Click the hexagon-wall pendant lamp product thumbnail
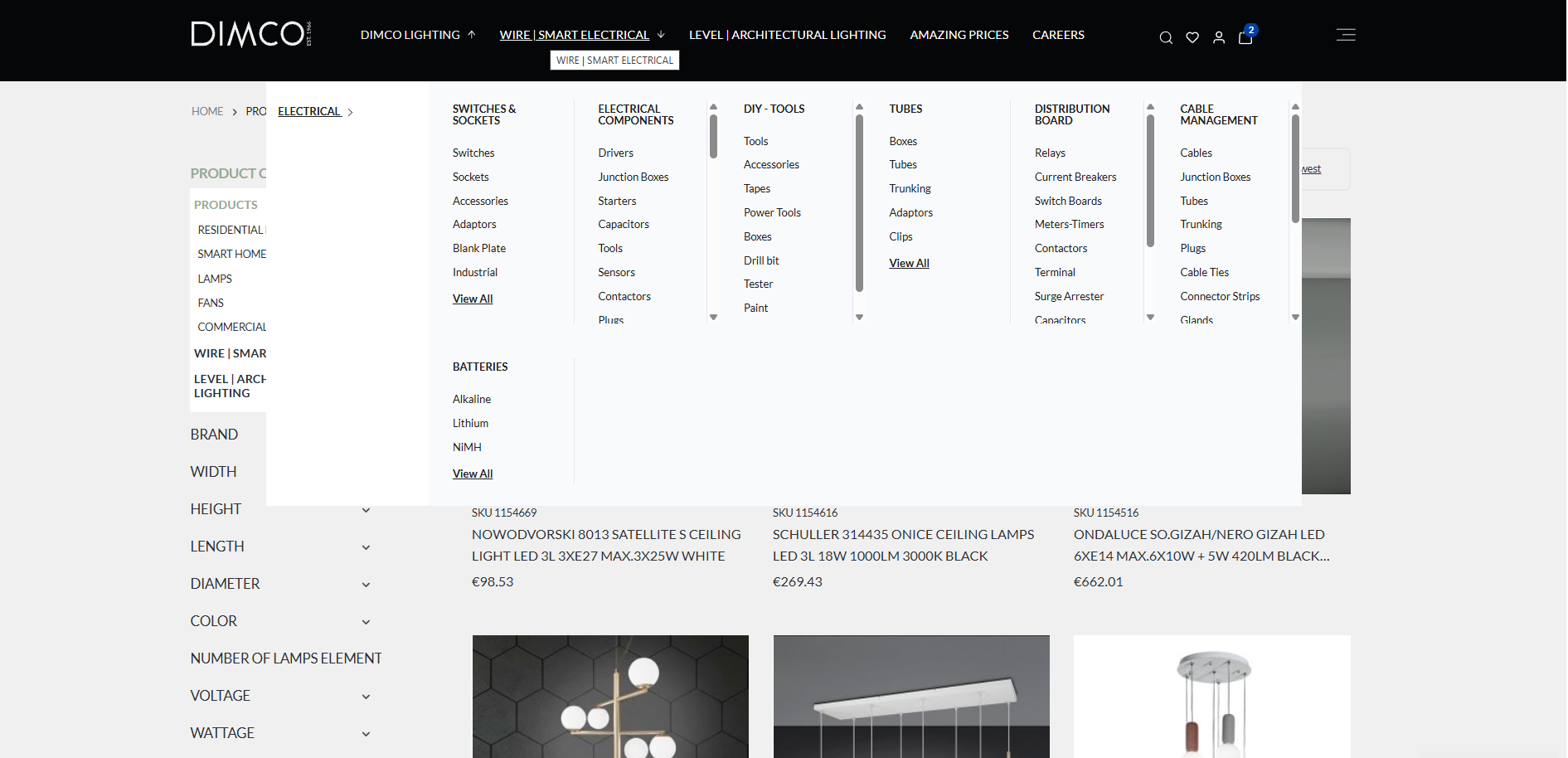The height and width of the screenshot is (758, 1568). [x=610, y=697]
